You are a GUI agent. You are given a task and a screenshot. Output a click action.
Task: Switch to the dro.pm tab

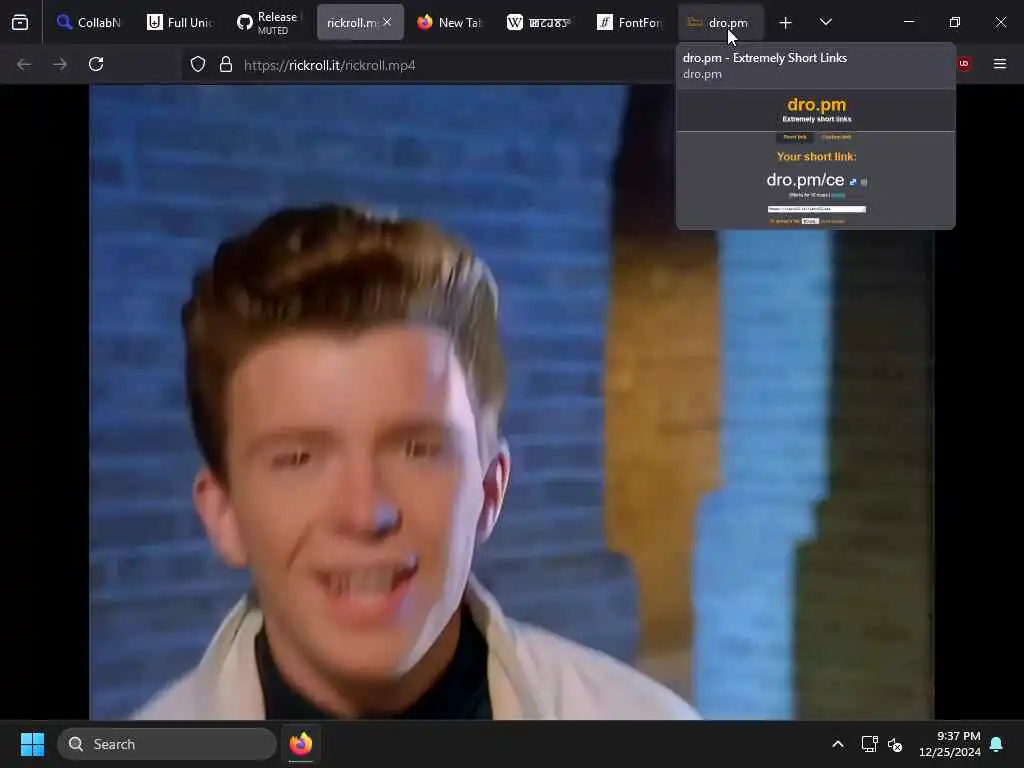[721, 23]
